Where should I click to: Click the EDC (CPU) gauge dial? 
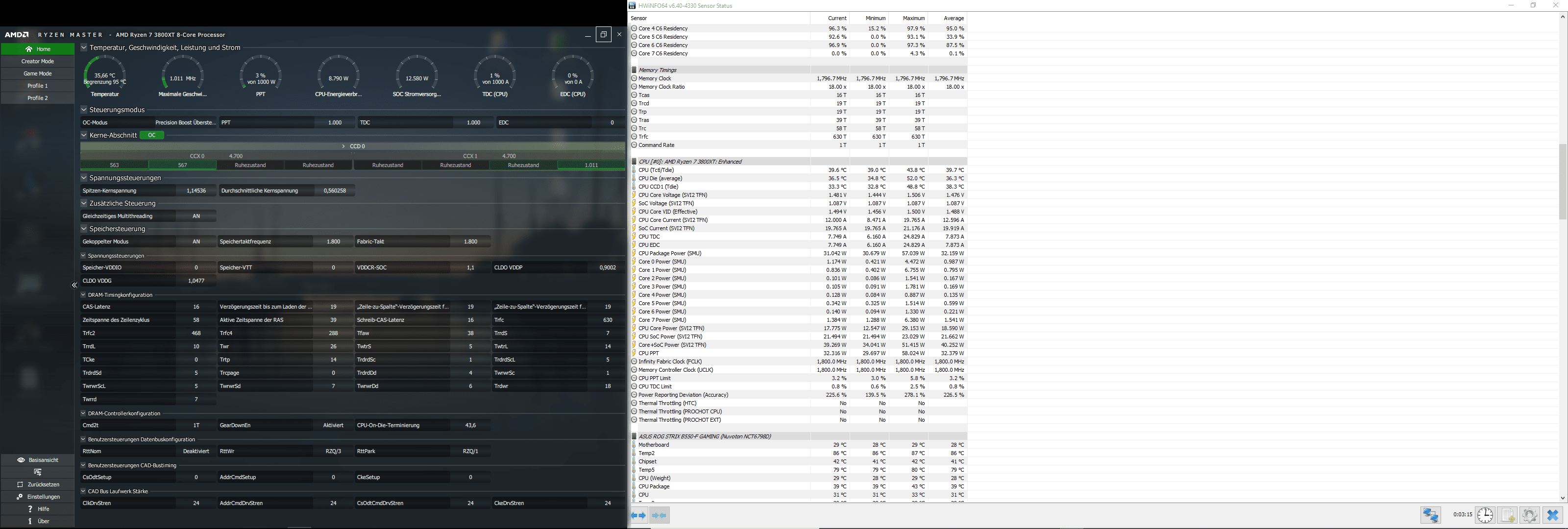(x=573, y=76)
